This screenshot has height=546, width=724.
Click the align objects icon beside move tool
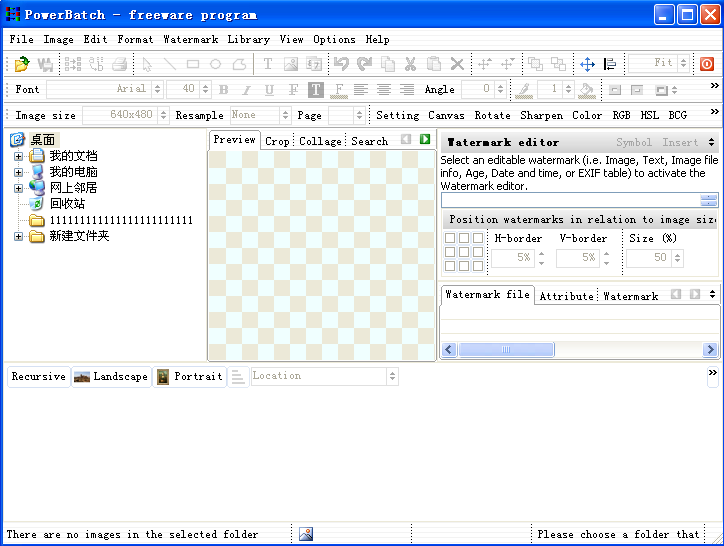tap(609, 64)
